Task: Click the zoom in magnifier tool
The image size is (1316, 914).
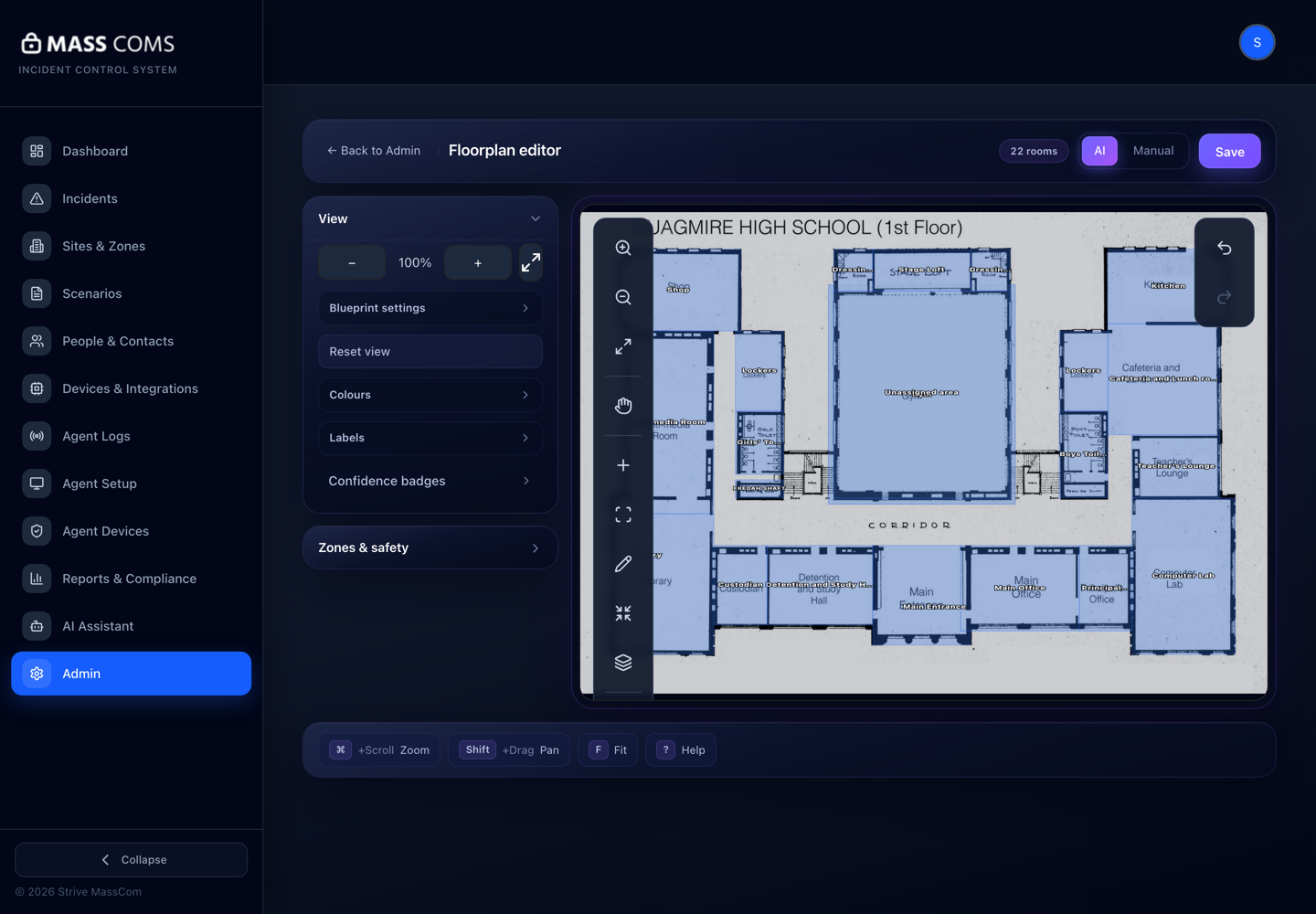Action: tap(623, 248)
